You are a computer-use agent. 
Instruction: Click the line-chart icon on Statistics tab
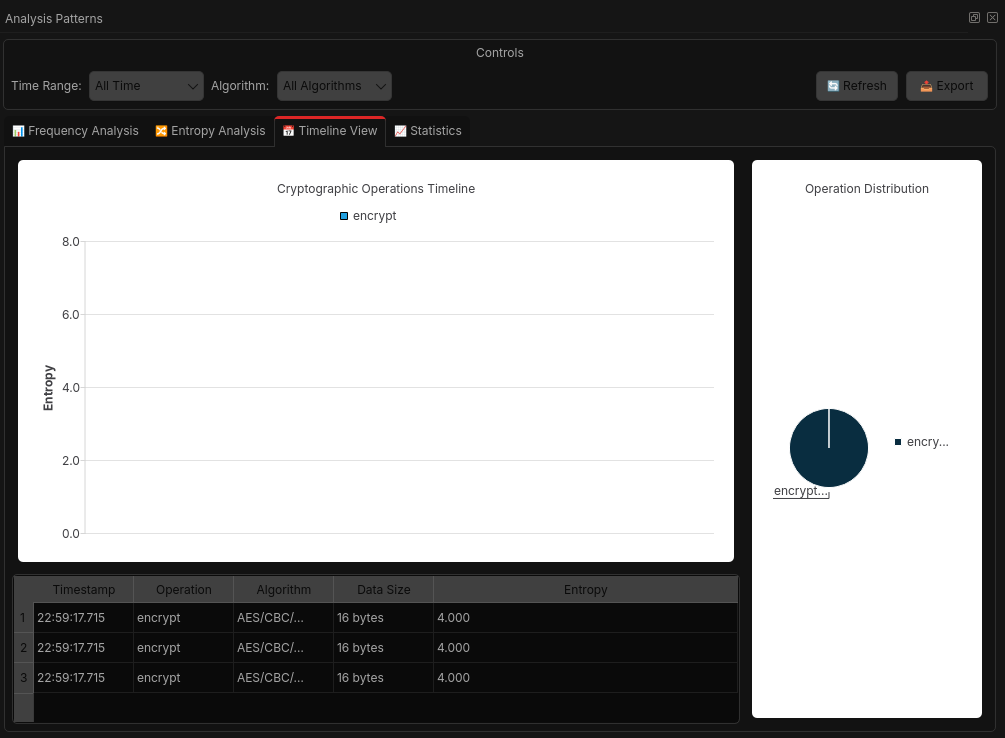pos(400,130)
